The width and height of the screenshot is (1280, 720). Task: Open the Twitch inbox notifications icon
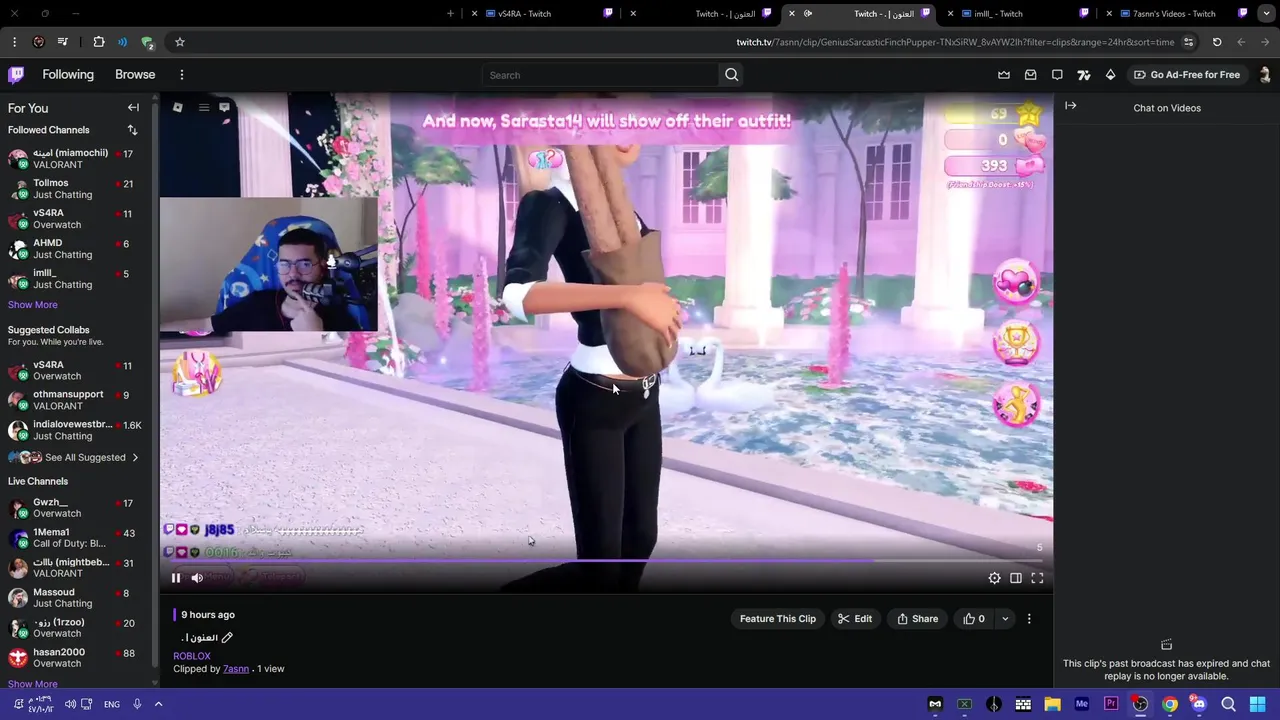click(x=1030, y=75)
